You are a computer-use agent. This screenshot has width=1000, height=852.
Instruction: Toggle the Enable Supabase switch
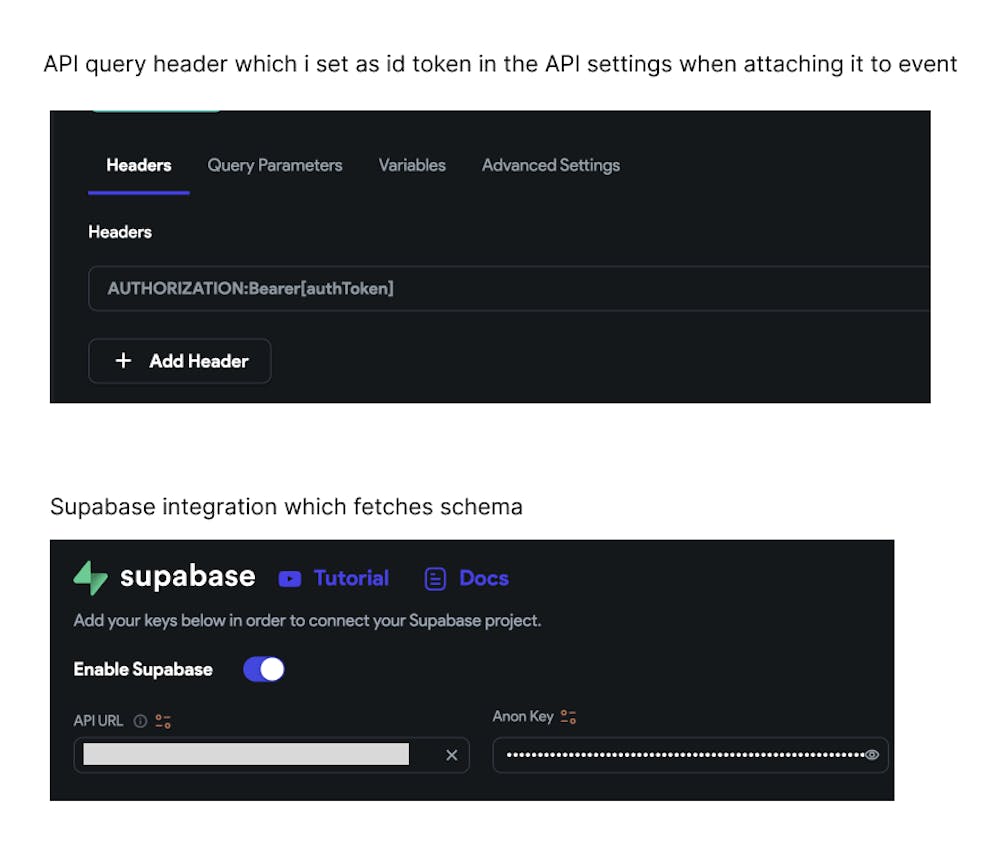(x=264, y=669)
